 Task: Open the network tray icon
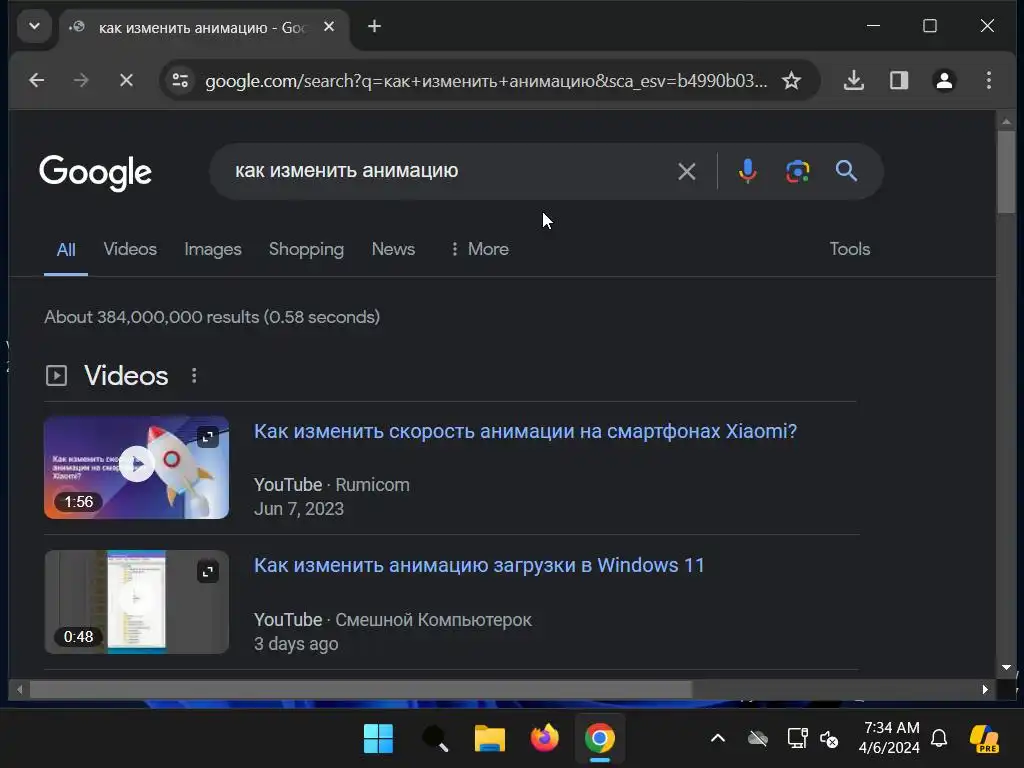pos(797,739)
